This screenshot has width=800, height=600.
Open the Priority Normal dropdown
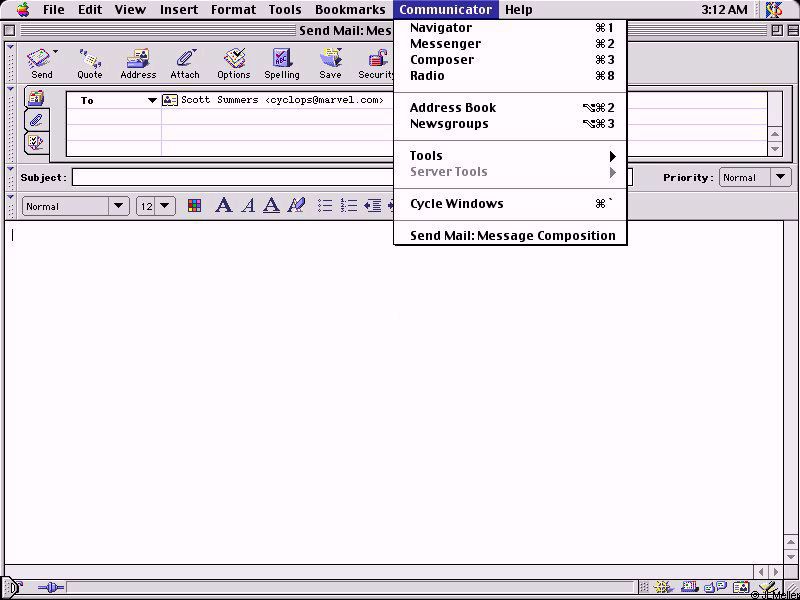click(755, 178)
